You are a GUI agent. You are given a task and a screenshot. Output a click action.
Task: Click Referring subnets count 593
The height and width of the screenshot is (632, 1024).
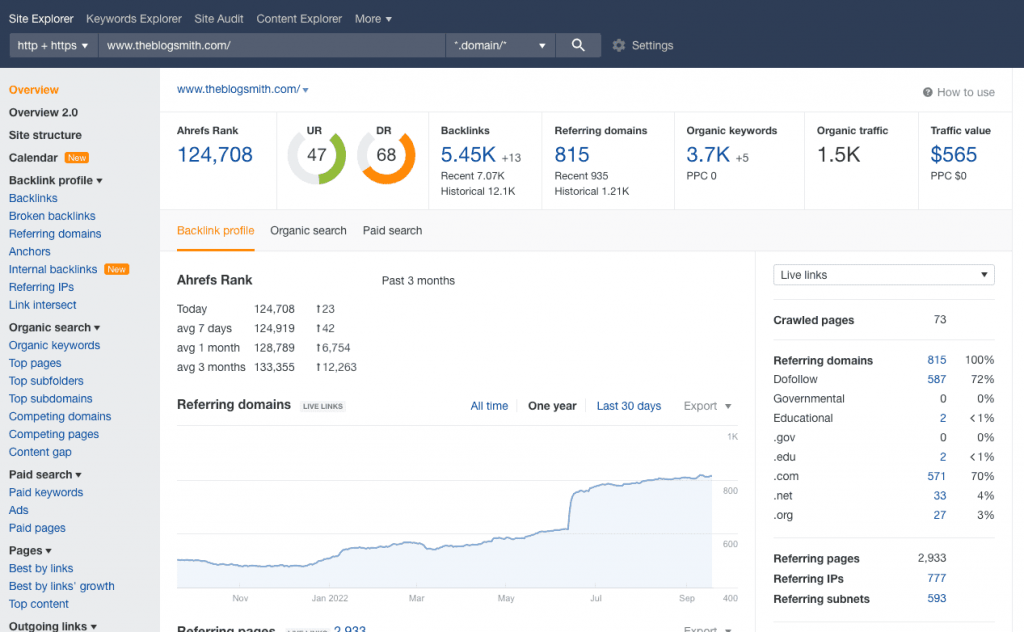pos(936,598)
